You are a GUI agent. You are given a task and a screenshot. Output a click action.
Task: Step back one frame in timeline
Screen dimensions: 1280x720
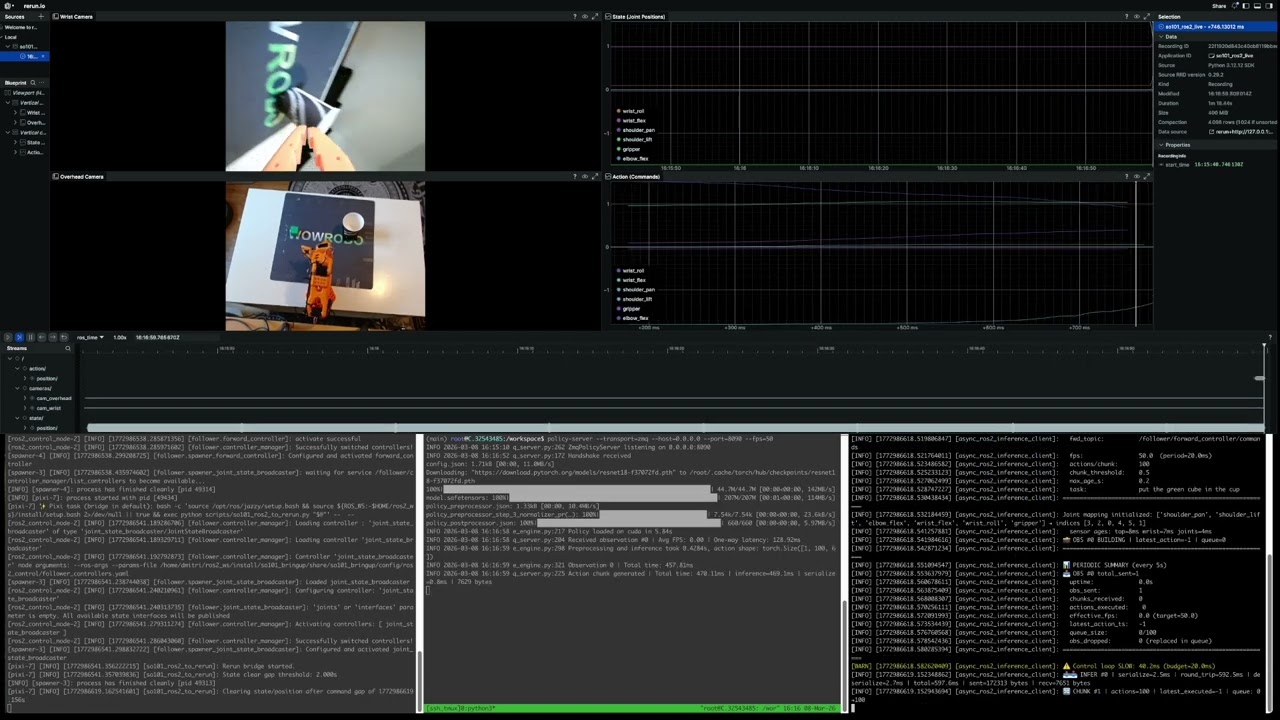pos(41,337)
